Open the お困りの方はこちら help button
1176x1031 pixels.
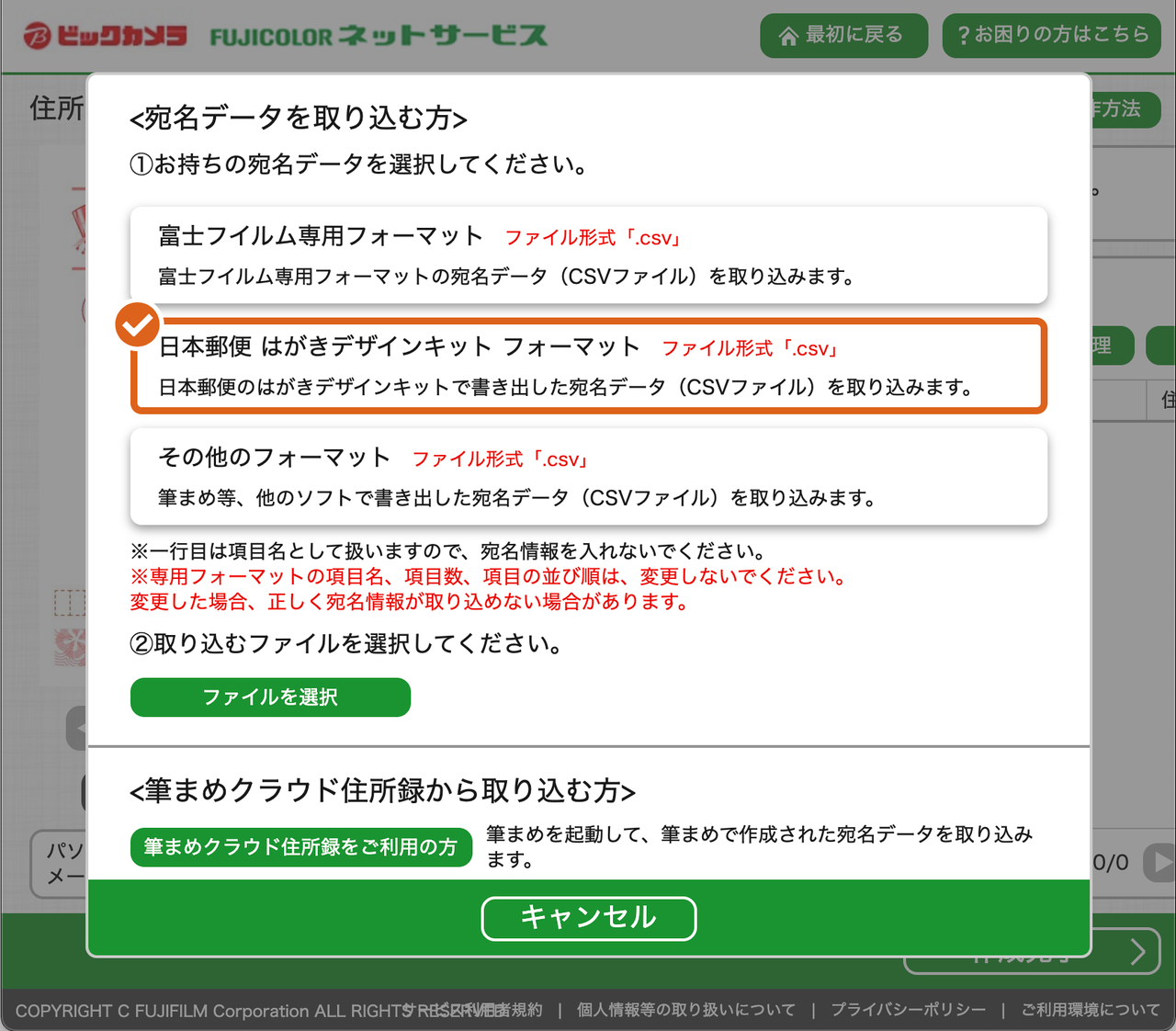pyautogui.click(x=1052, y=36)
